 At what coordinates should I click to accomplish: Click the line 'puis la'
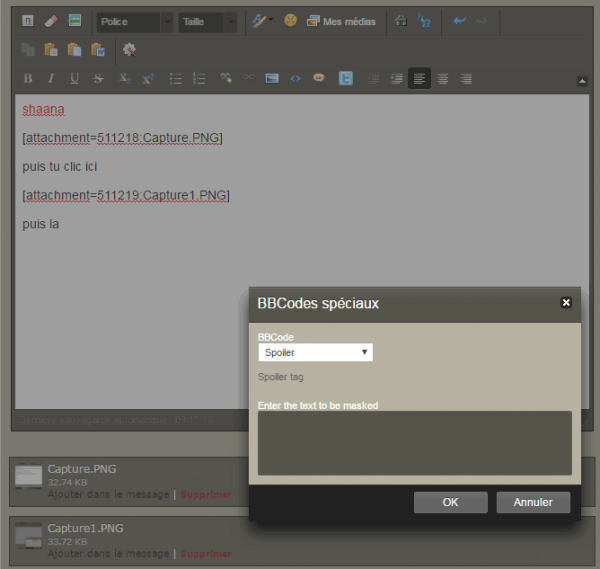tap(41, 224)
